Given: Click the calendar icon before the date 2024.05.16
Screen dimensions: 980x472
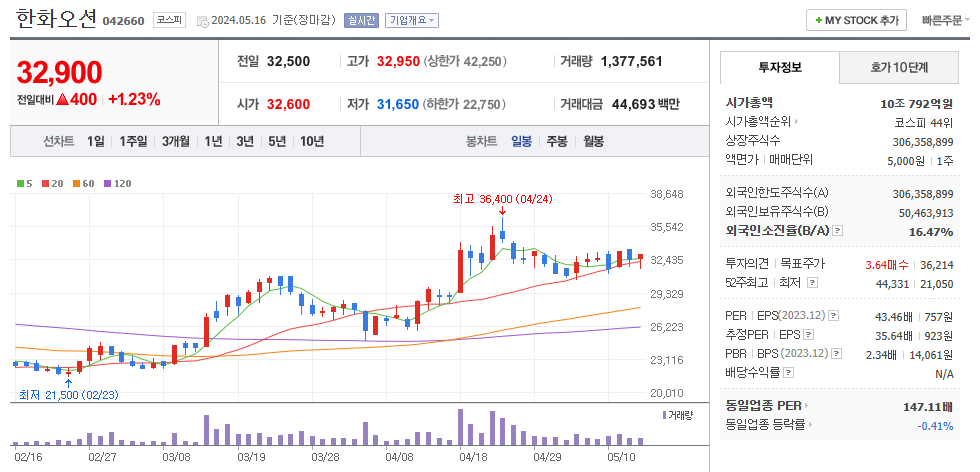Looking at the screenshot, I should (202, 21).
